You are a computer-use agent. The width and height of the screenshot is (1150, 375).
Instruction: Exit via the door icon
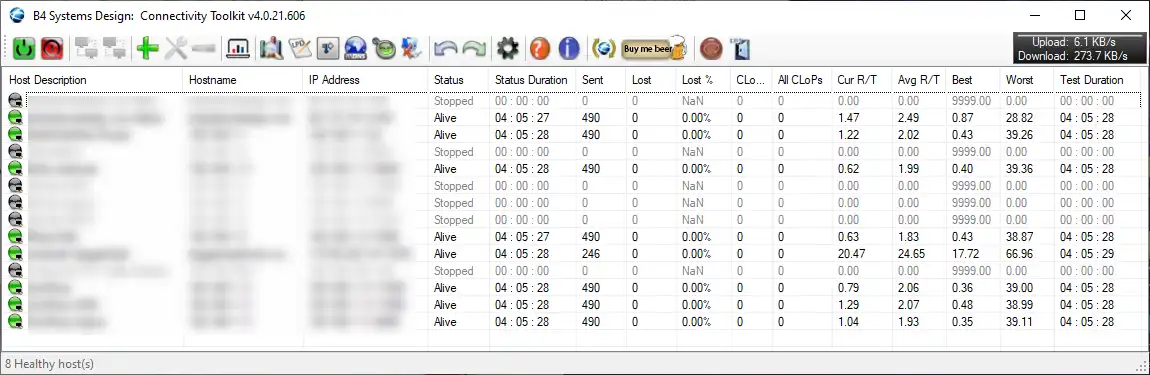click(741, 49)
